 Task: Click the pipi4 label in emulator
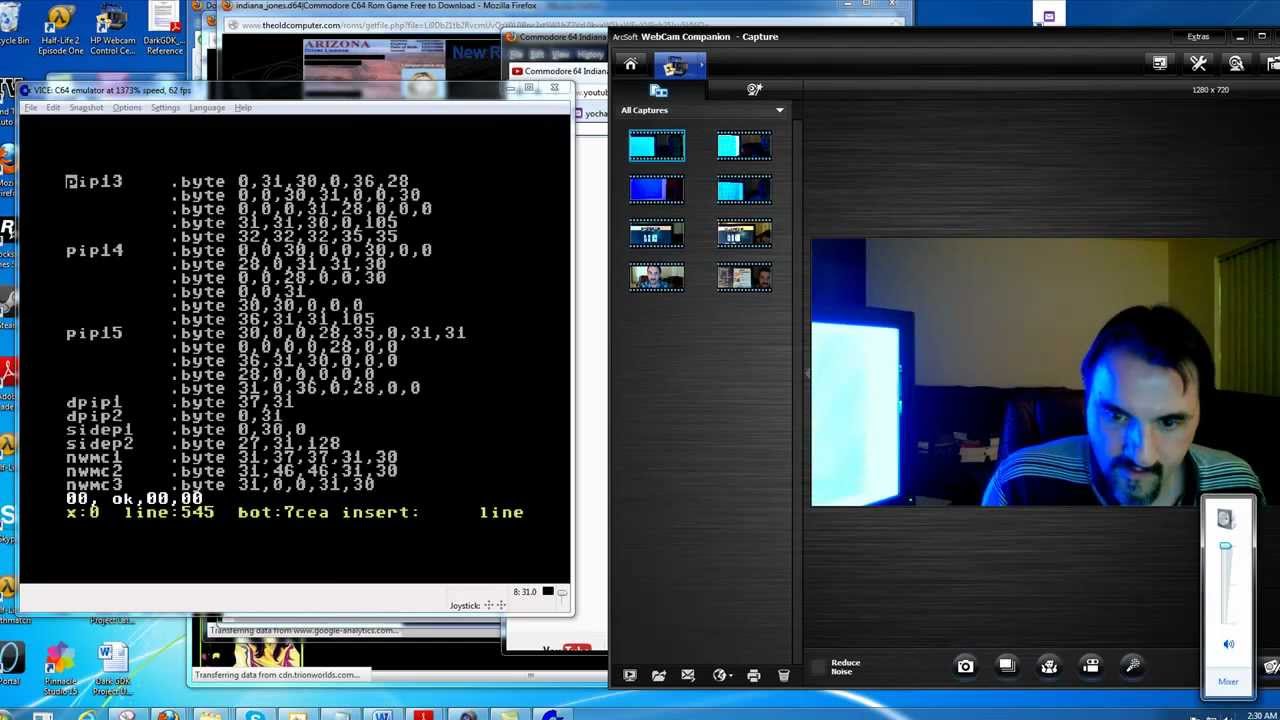(x=94, y=251)
